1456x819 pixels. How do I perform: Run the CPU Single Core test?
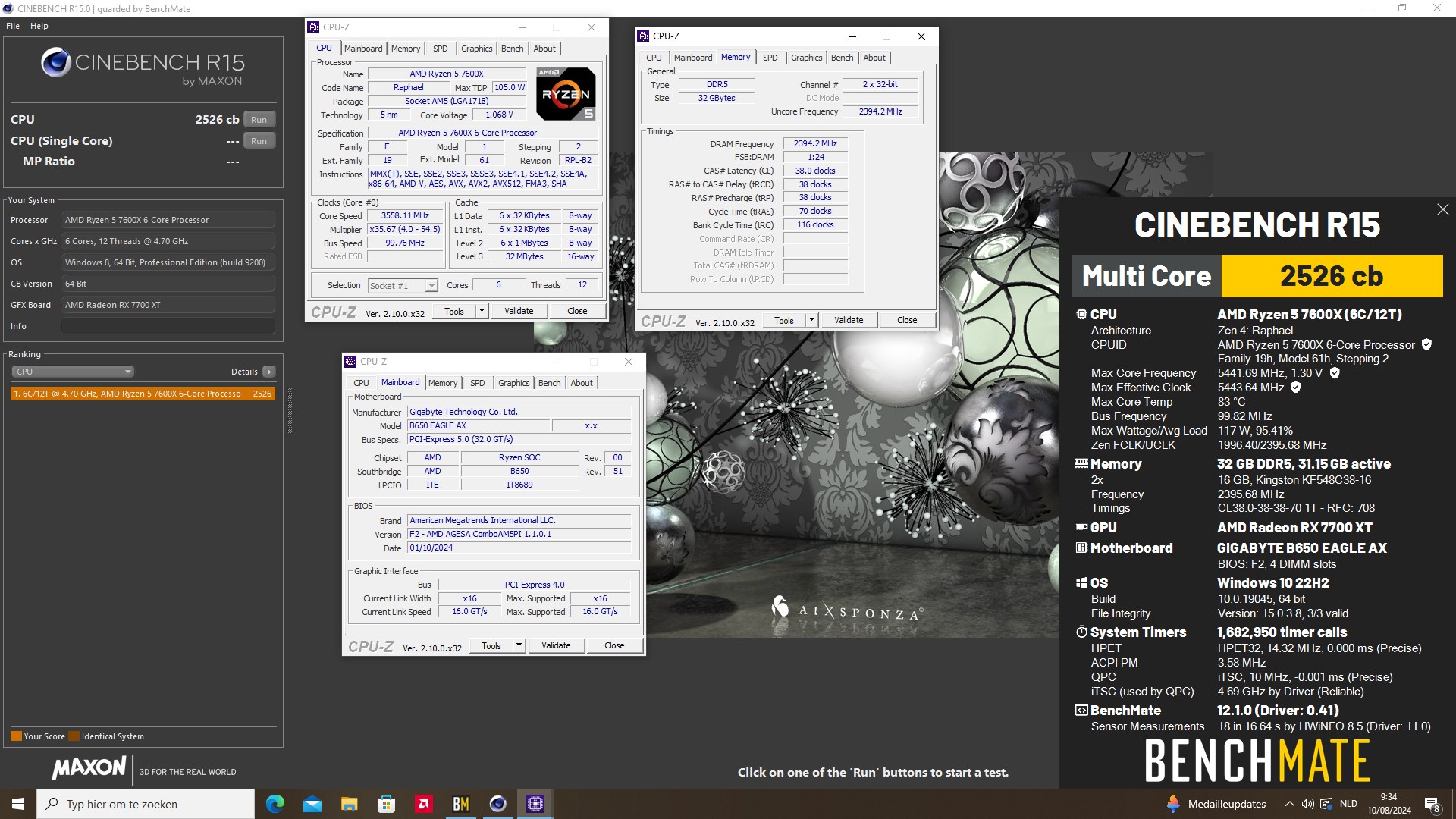tap(259, 141)
